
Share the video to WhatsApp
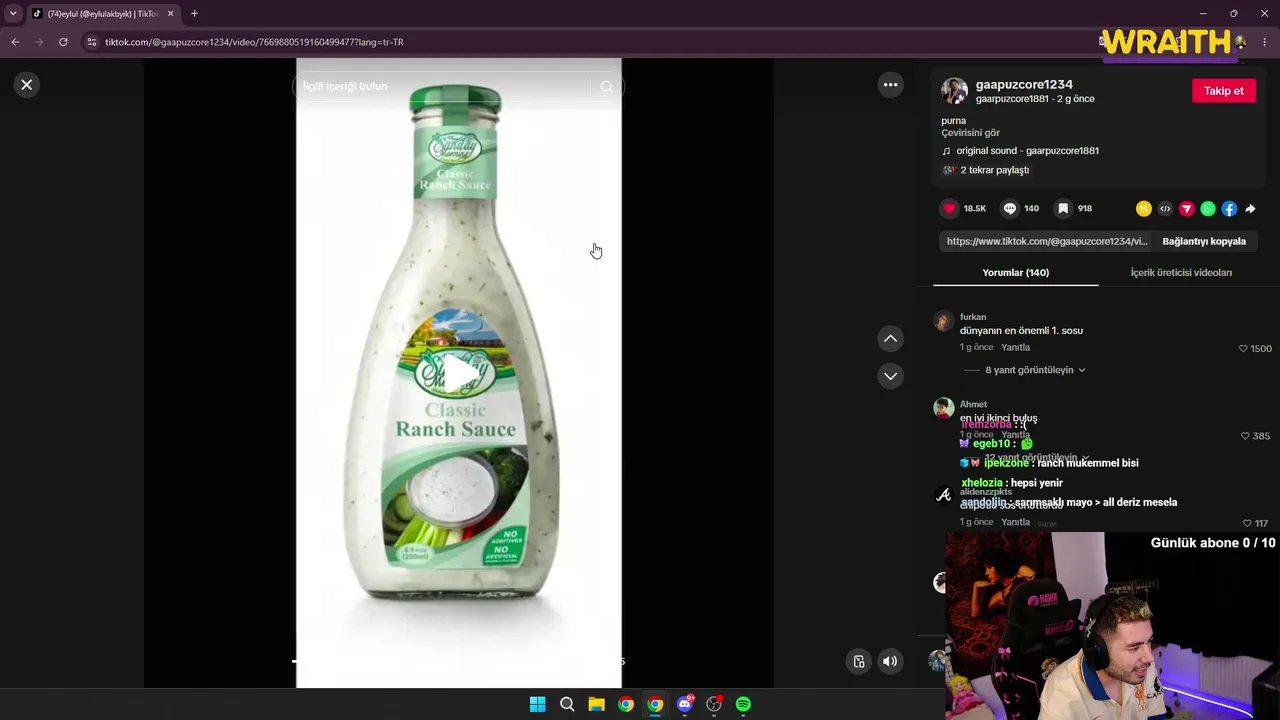coord(1208,209)
